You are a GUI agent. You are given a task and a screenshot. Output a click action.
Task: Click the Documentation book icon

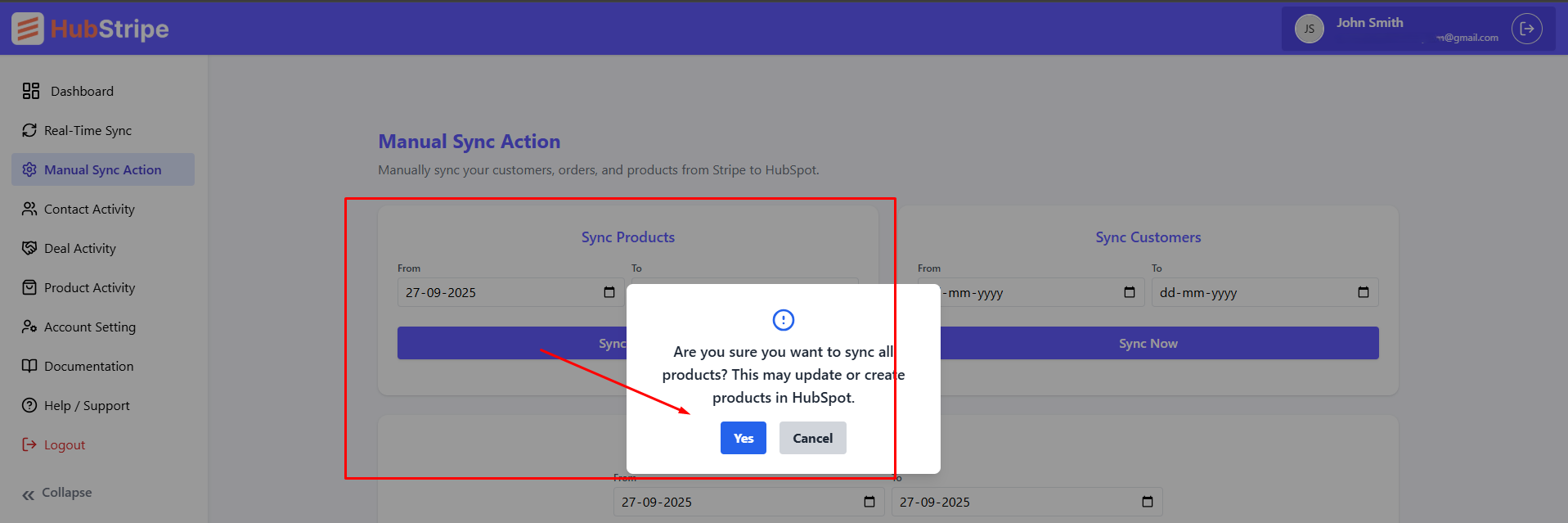click(x=29, y=366)
